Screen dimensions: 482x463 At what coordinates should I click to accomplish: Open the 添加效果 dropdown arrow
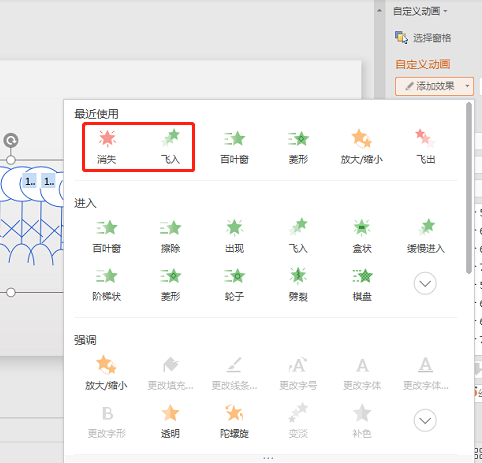pos(467,86)
